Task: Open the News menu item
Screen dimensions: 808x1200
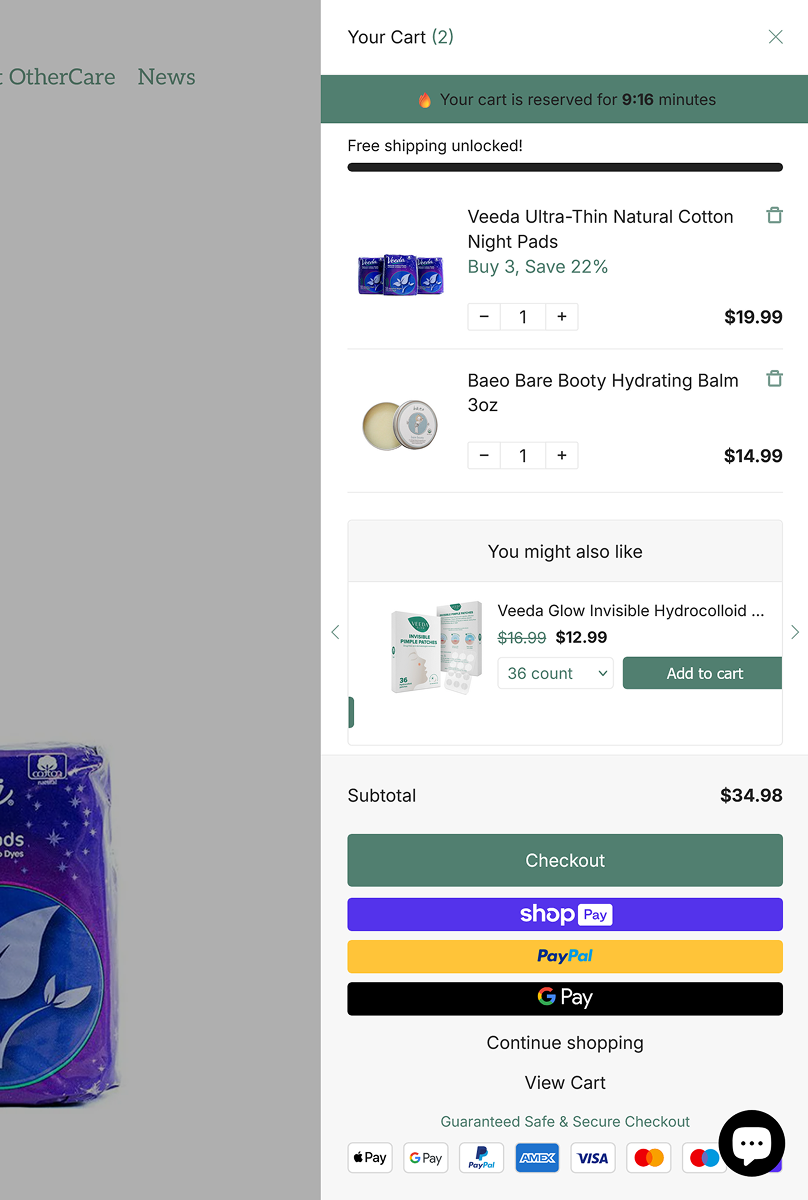Action: tap(166, 77)
